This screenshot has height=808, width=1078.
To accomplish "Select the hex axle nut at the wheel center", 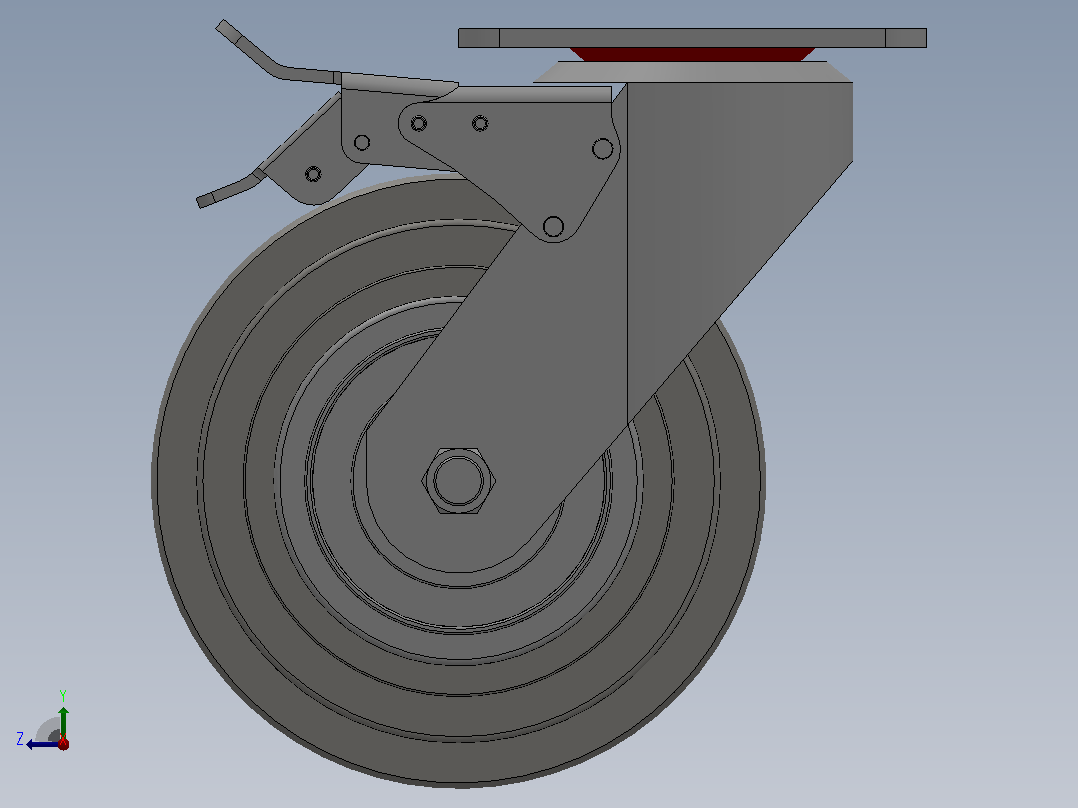I will point(459,481).
